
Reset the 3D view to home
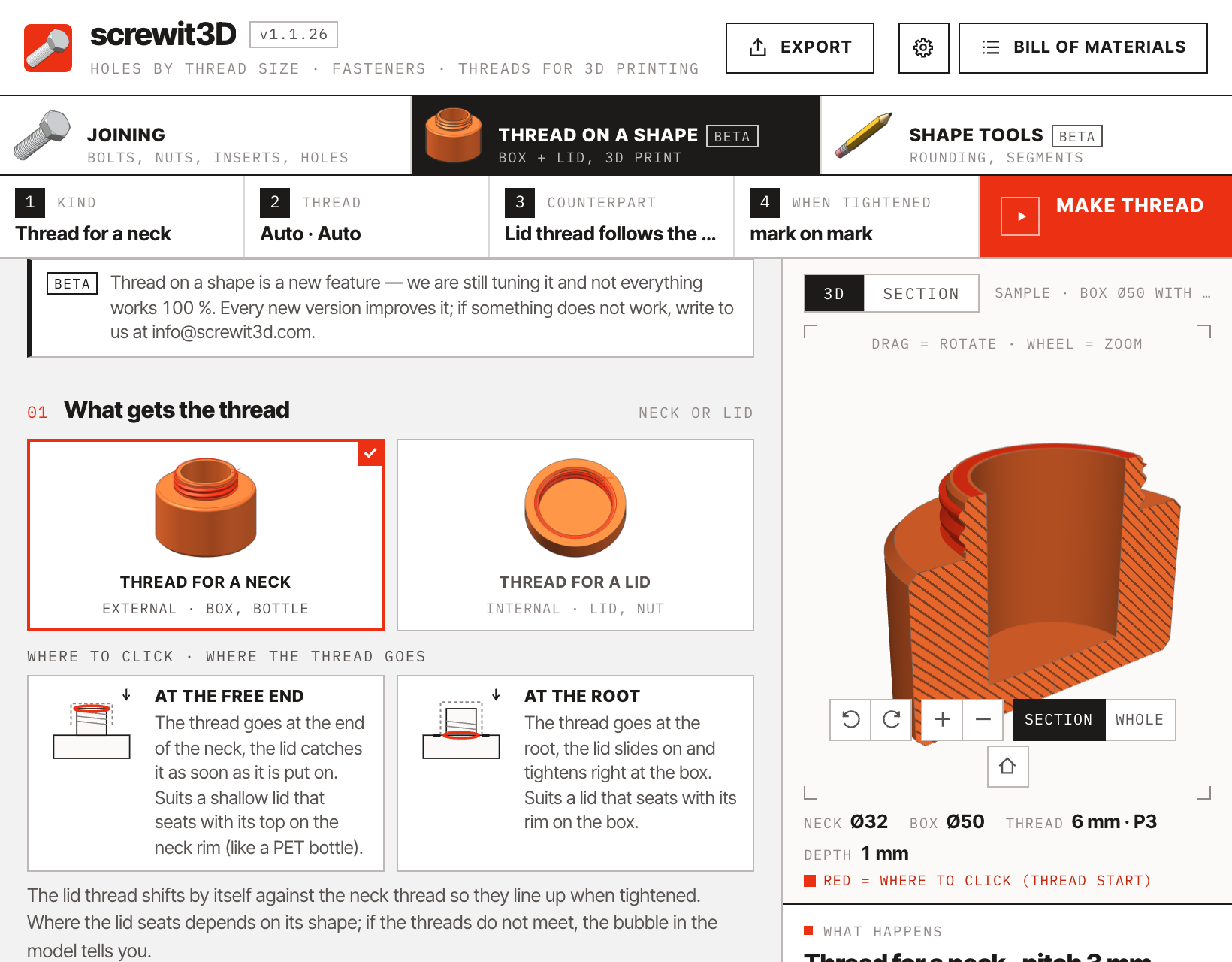(1007, 767)
